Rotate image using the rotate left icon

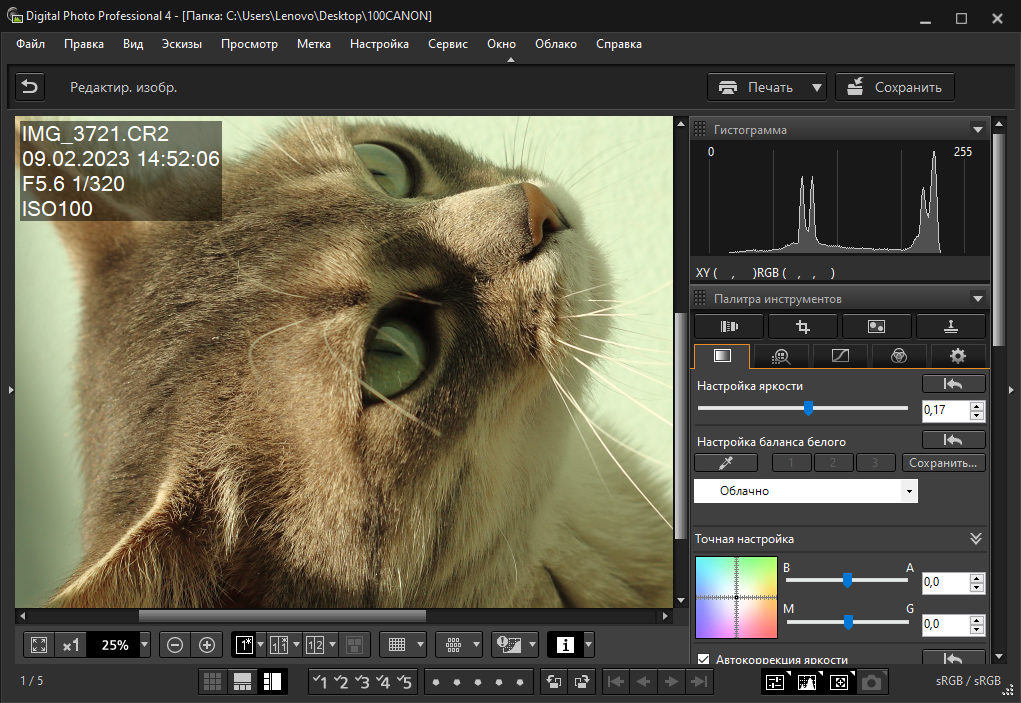552,682
